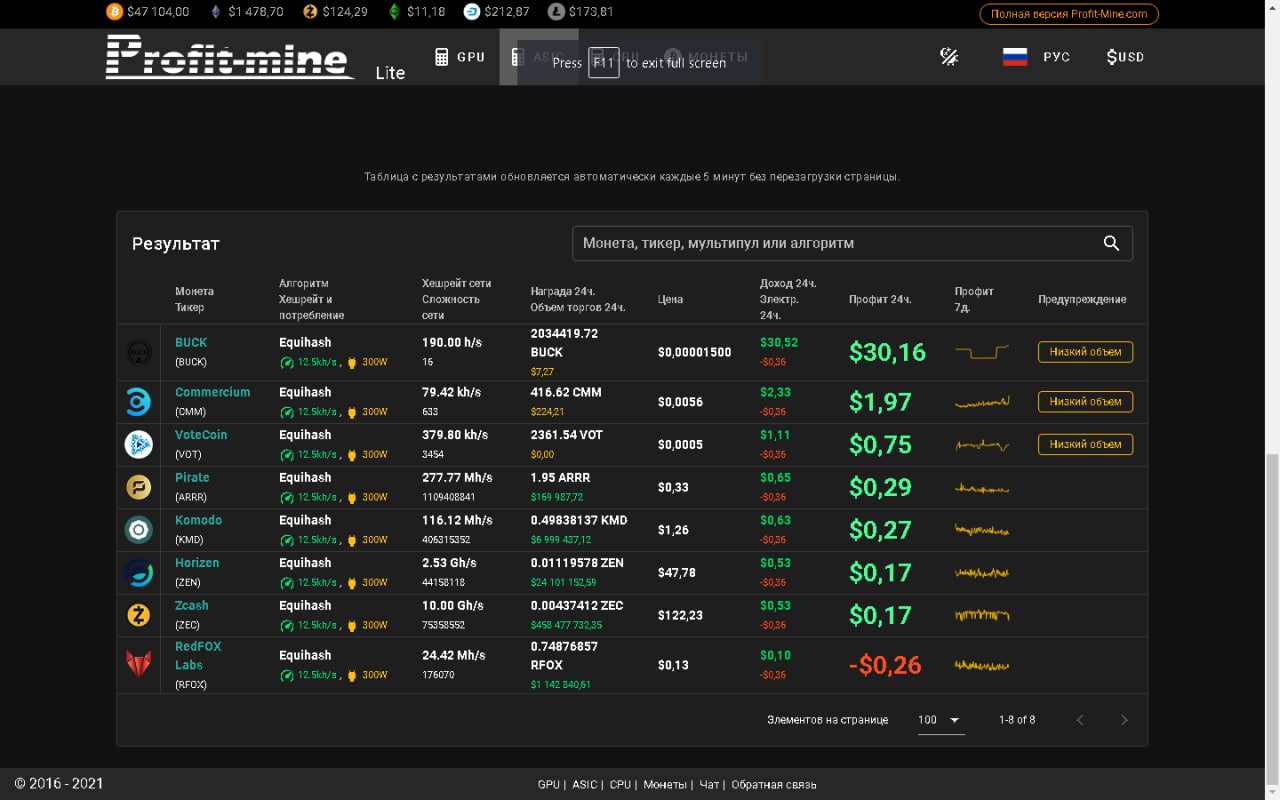The image size is (1280, 800).
Task: View the BUCK 7-day profit sparkline
Action: coord(982,352)
